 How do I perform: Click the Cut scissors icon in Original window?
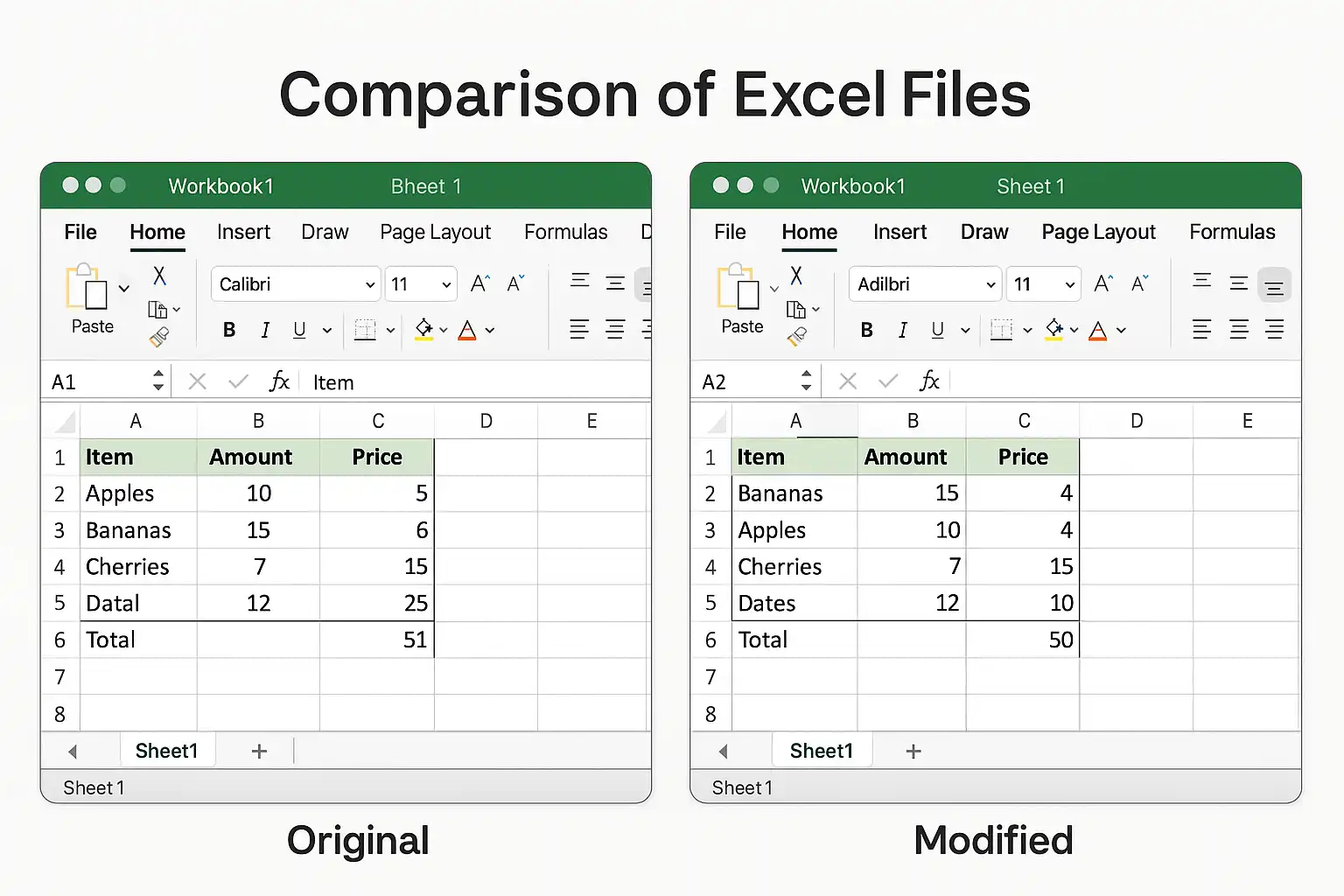click(x=159, y=276)
